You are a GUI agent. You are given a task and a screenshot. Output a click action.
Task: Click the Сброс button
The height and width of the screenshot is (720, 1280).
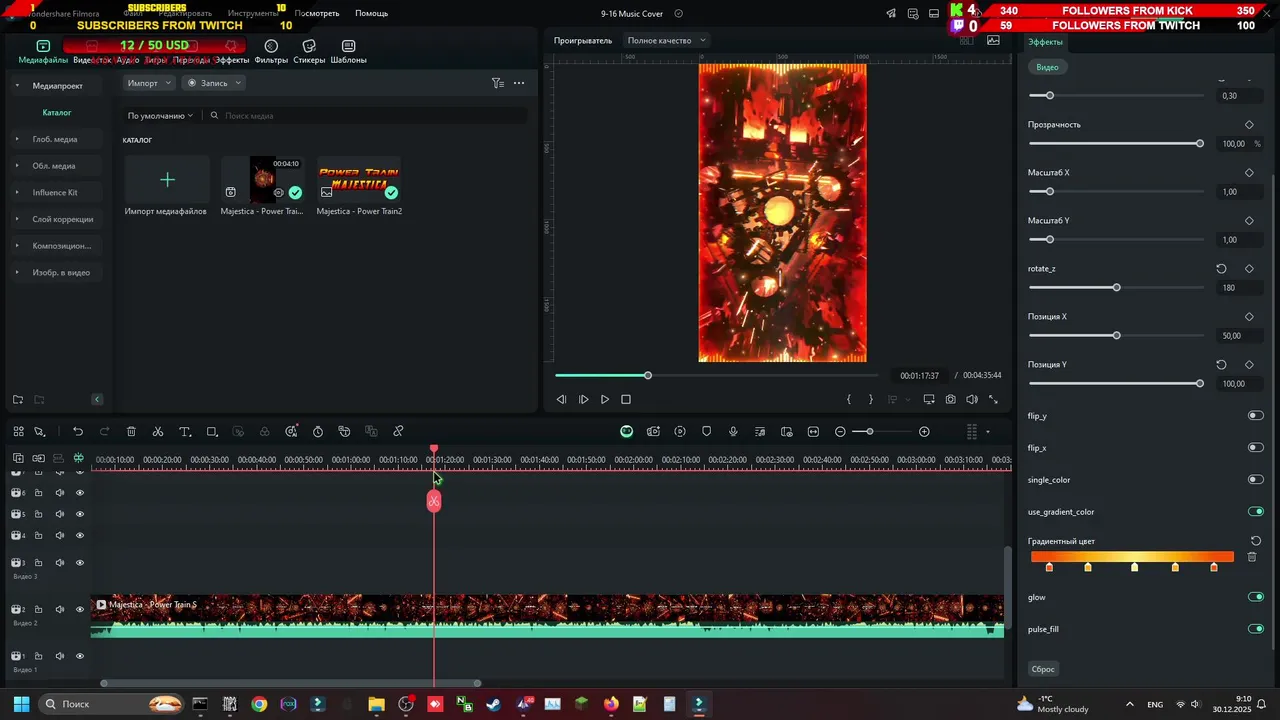point(1043,669)
